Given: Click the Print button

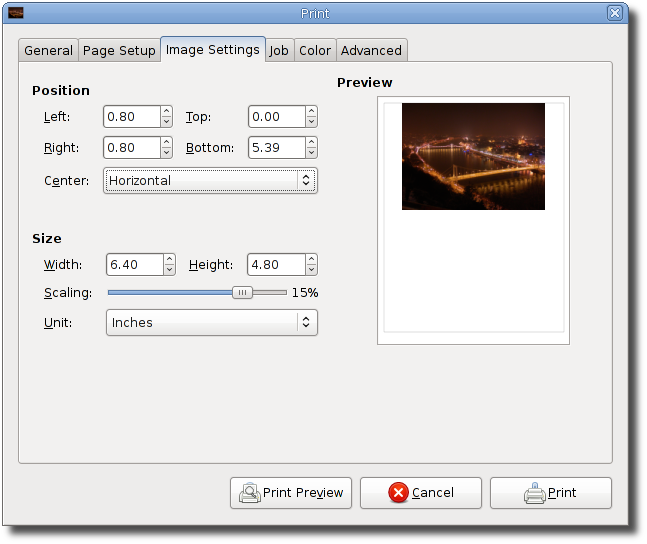Looking at the screenshot, I should coord(551,493).
